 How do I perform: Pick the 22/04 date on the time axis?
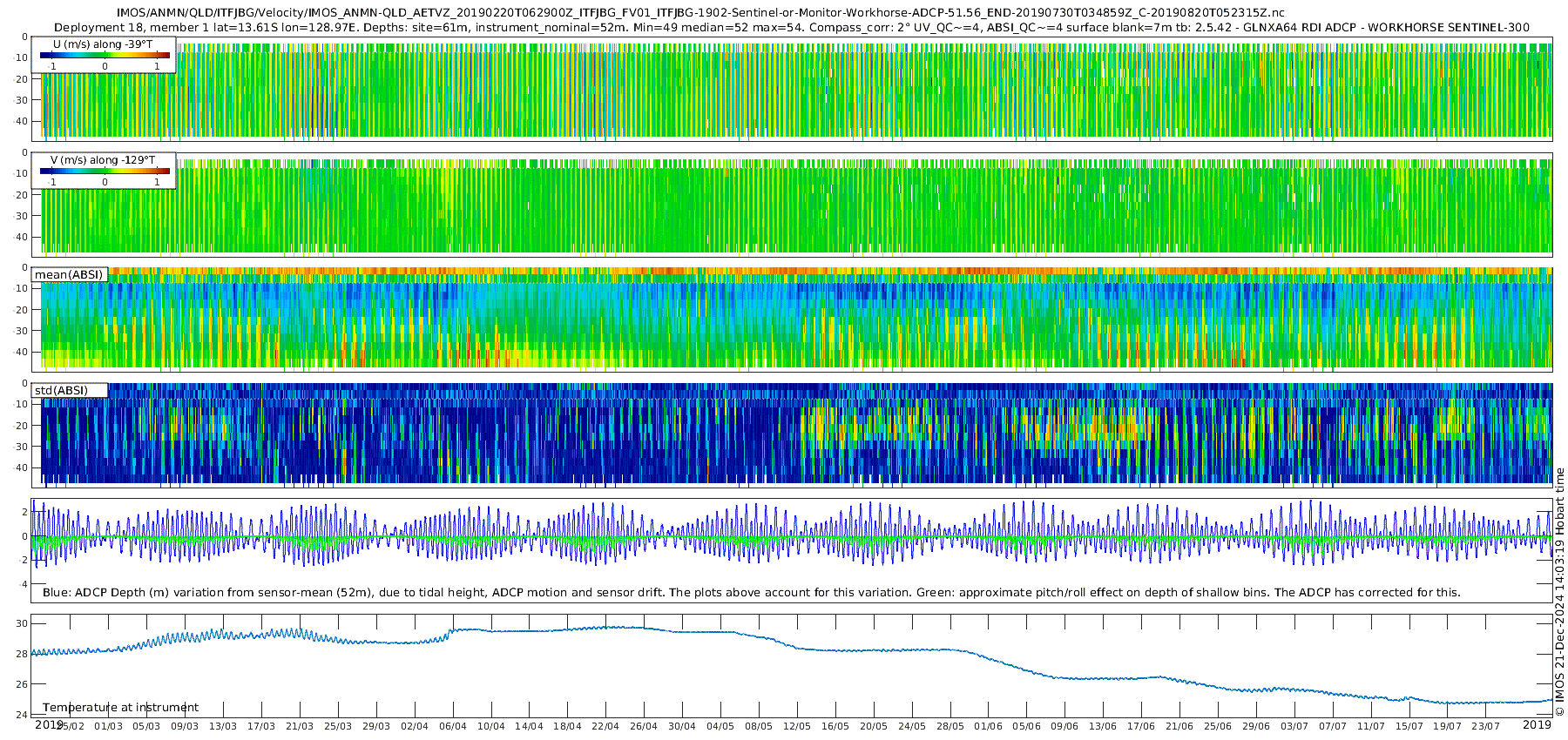point(605,726)
